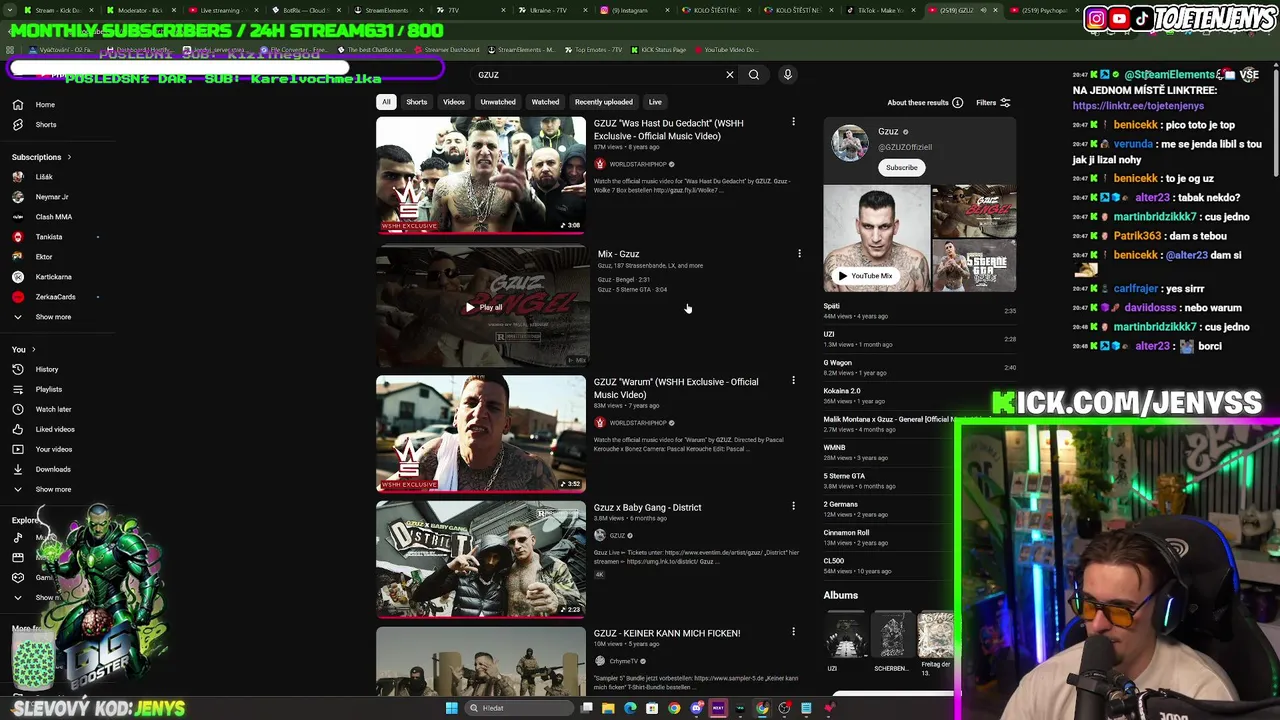Open the Gzuz x Baby Gang - District title

point(647,507)
